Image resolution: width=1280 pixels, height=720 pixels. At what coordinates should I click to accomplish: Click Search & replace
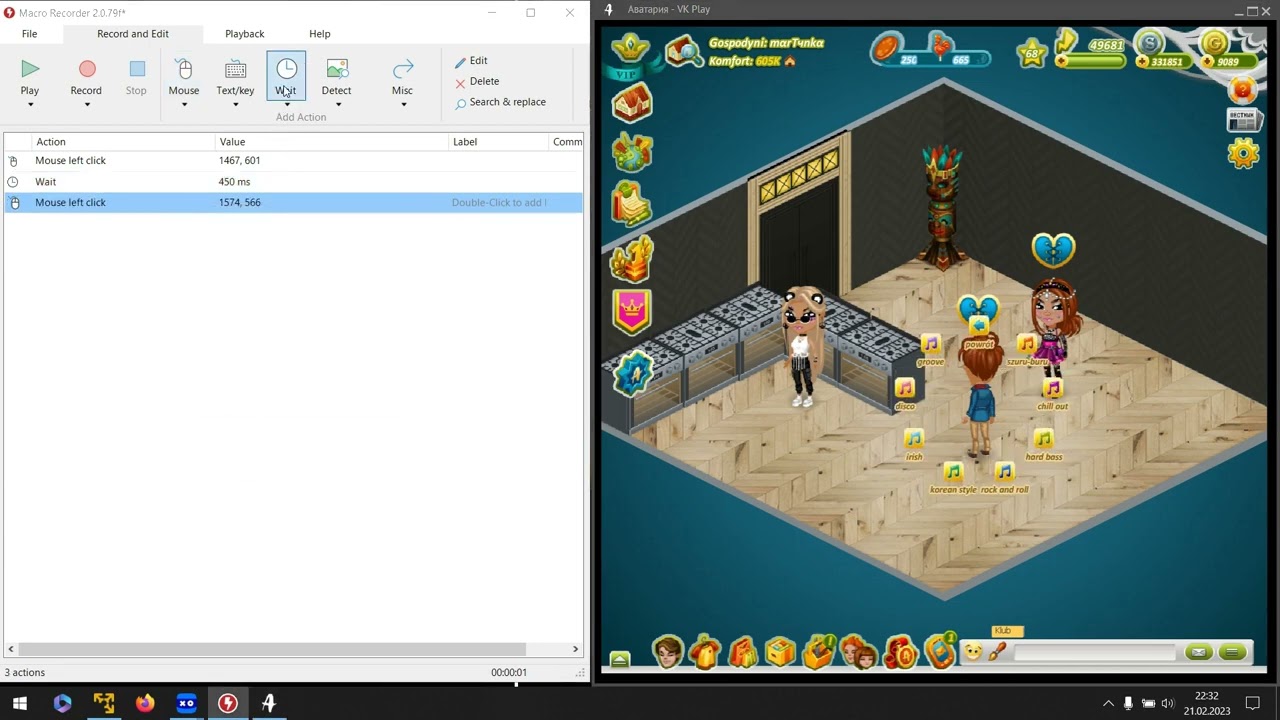(x=500, y=102)
